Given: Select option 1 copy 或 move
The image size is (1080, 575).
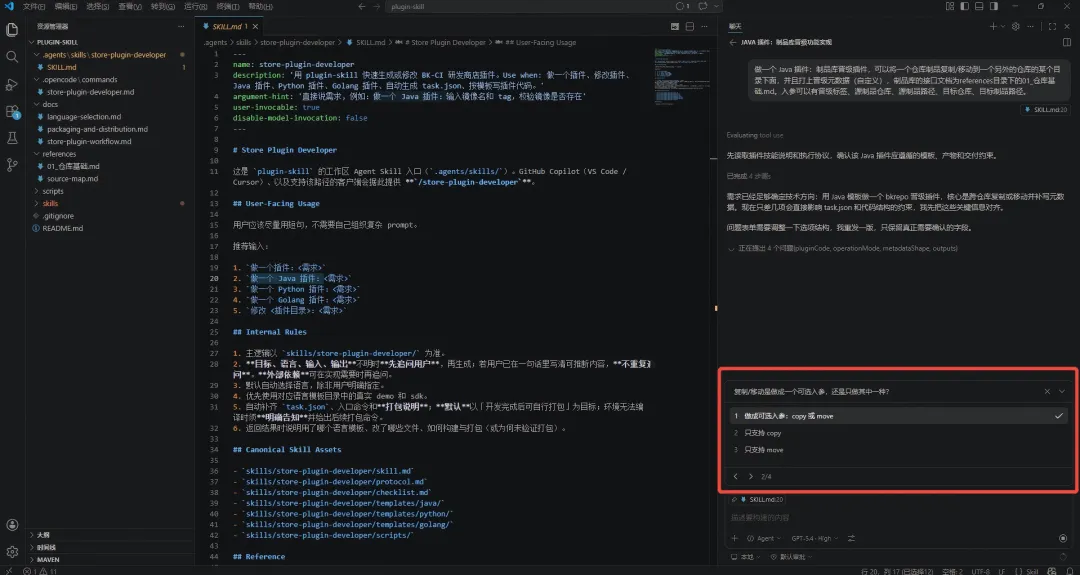Looking at the screenshot, I should (898, 416).
